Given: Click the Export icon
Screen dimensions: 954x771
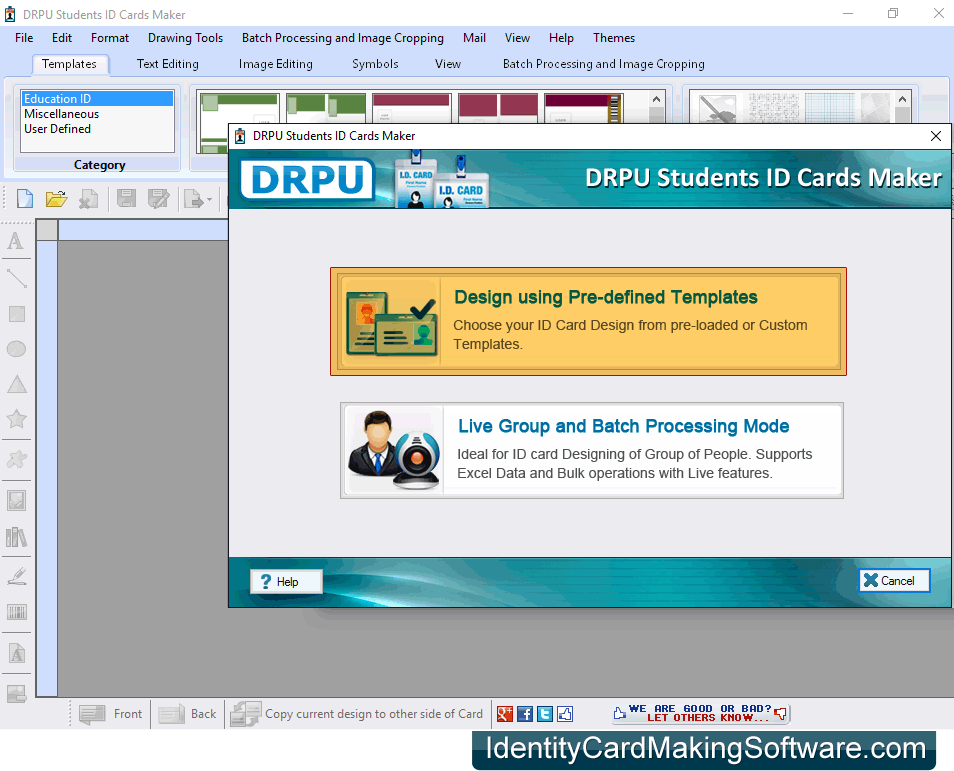Looking at the screenshot, I should 193,198.
